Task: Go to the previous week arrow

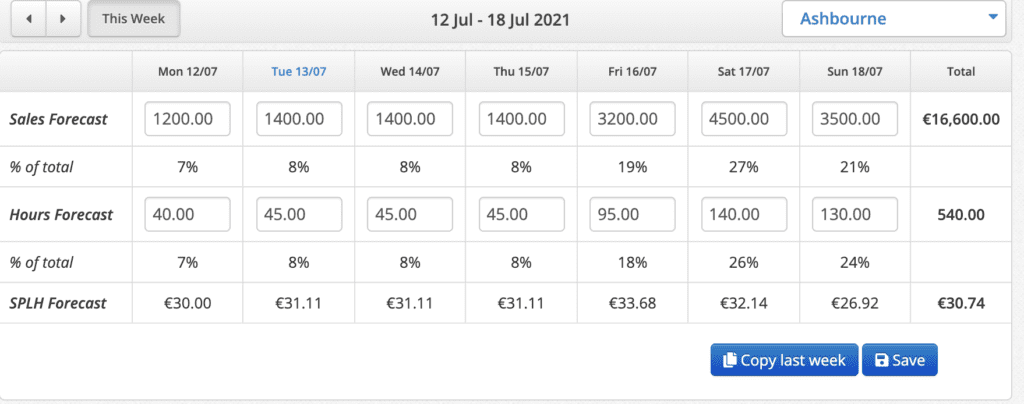Action: pyautogui.click(x=29, y=18)
